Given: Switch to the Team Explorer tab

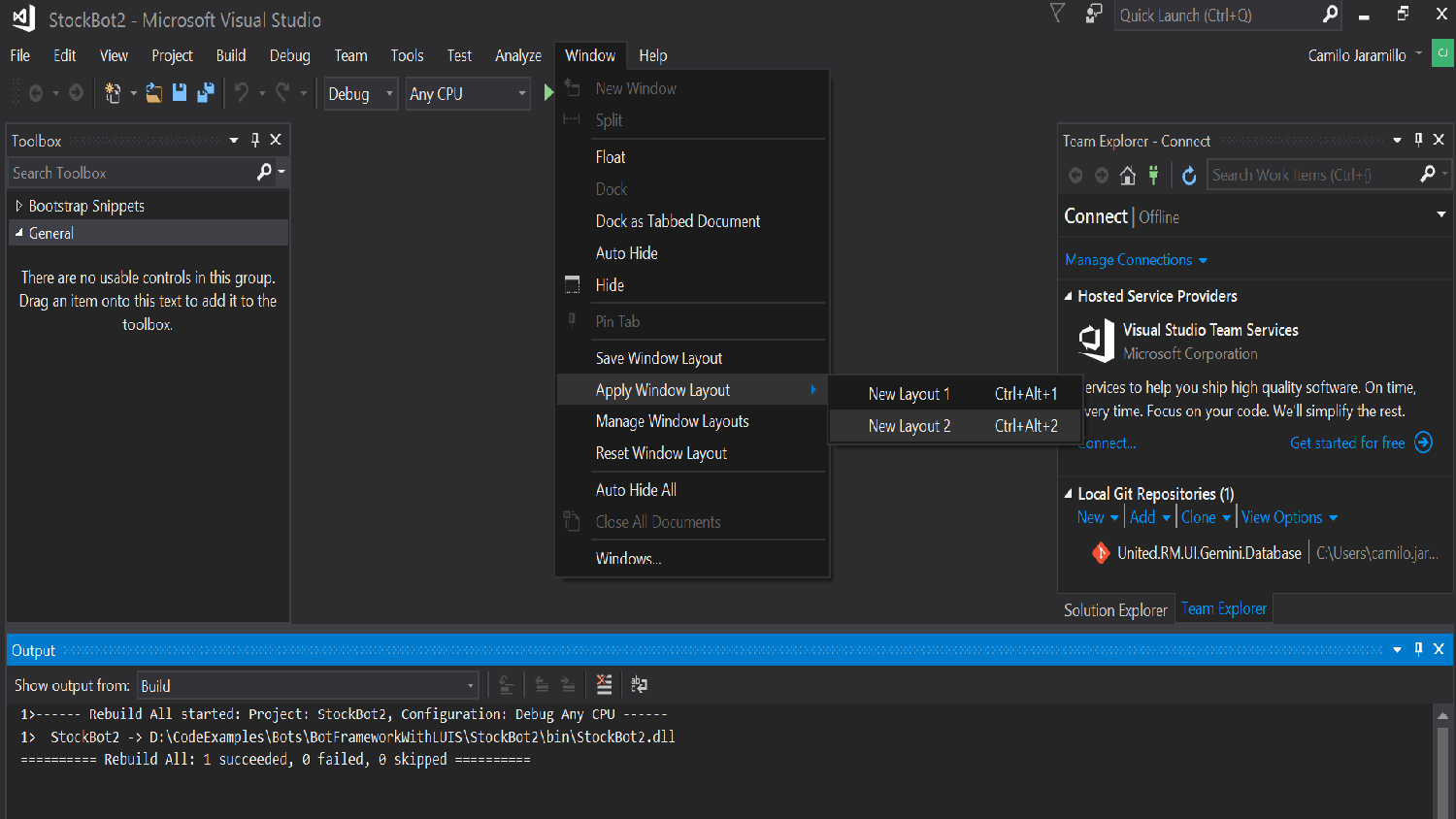Looking at the screenshot, I should (1223, 608).
